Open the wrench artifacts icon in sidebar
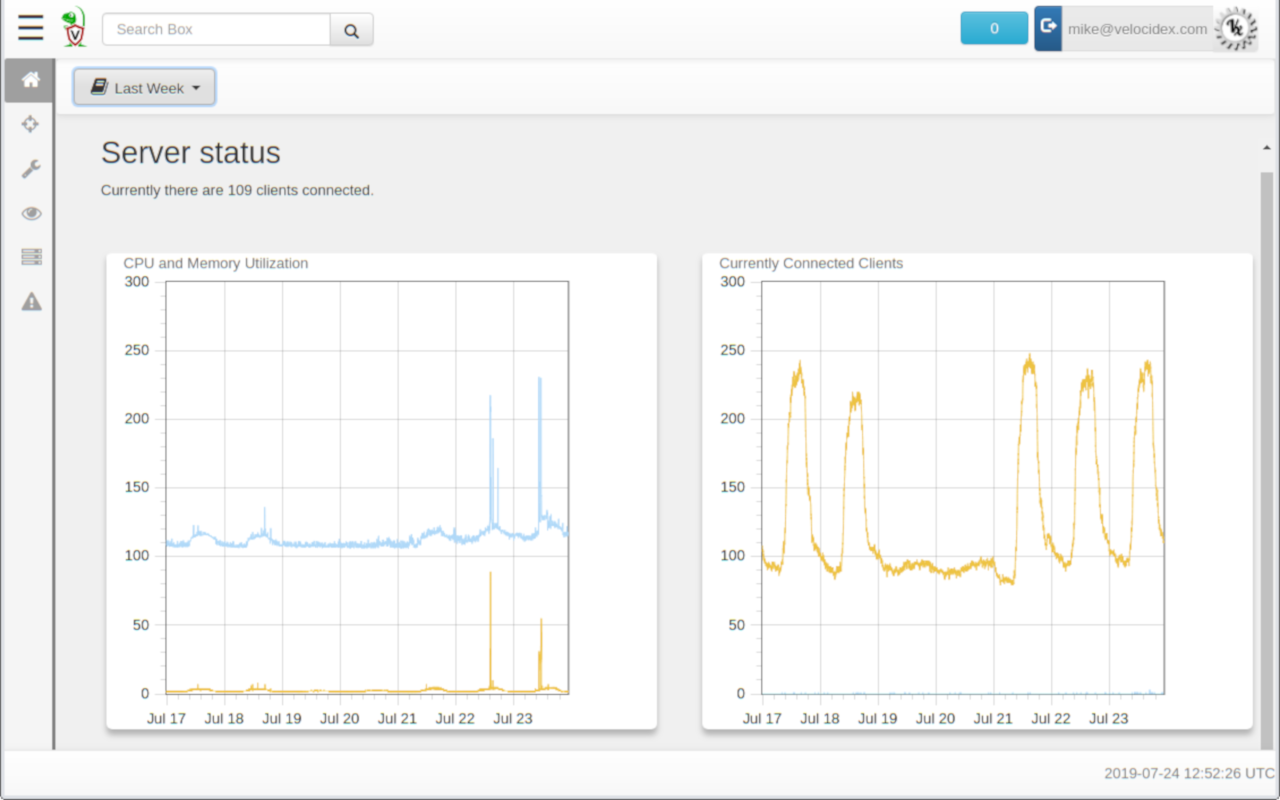The width and height of the screenshot is (1280, 800). click(x=31, y=169)
